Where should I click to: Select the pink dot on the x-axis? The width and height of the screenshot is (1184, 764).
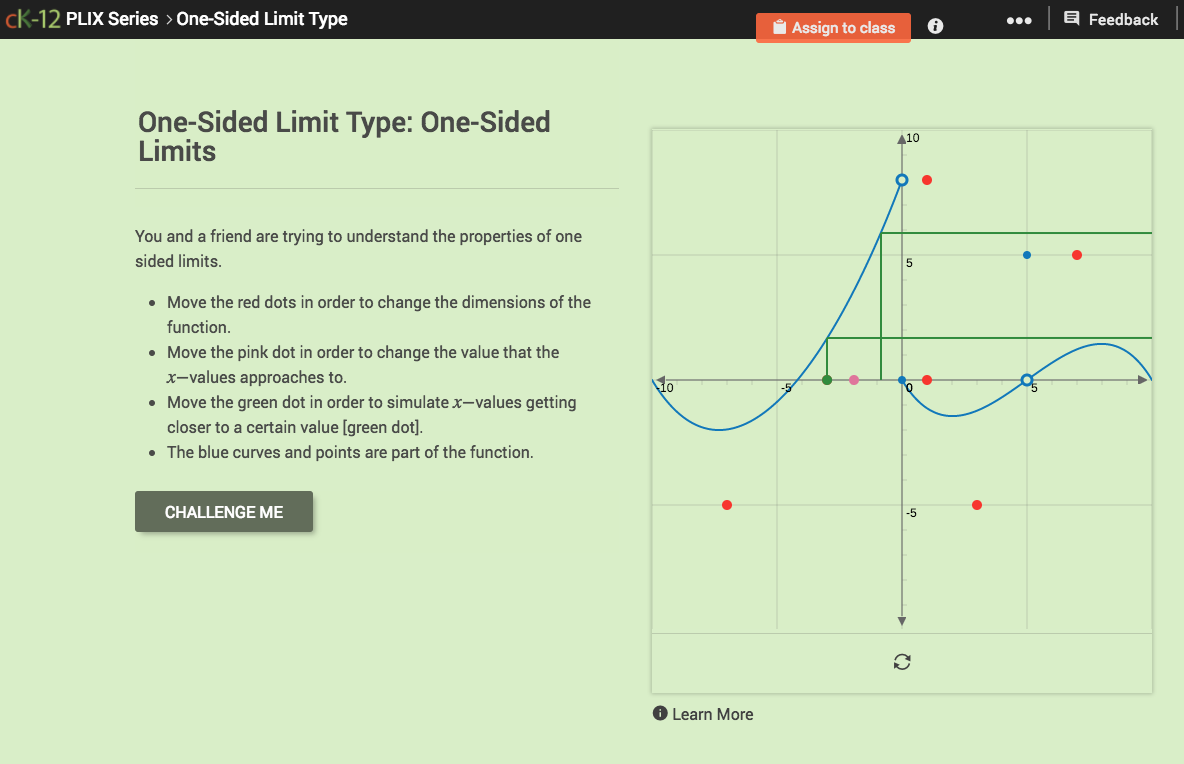click(x=854, y=380)
